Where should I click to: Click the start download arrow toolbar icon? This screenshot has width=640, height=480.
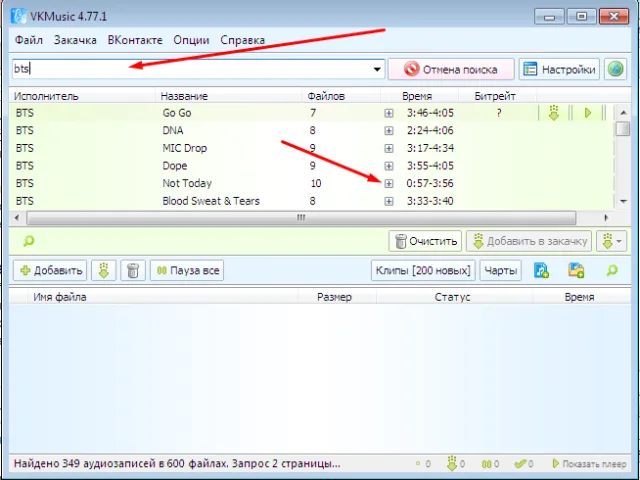104,271
